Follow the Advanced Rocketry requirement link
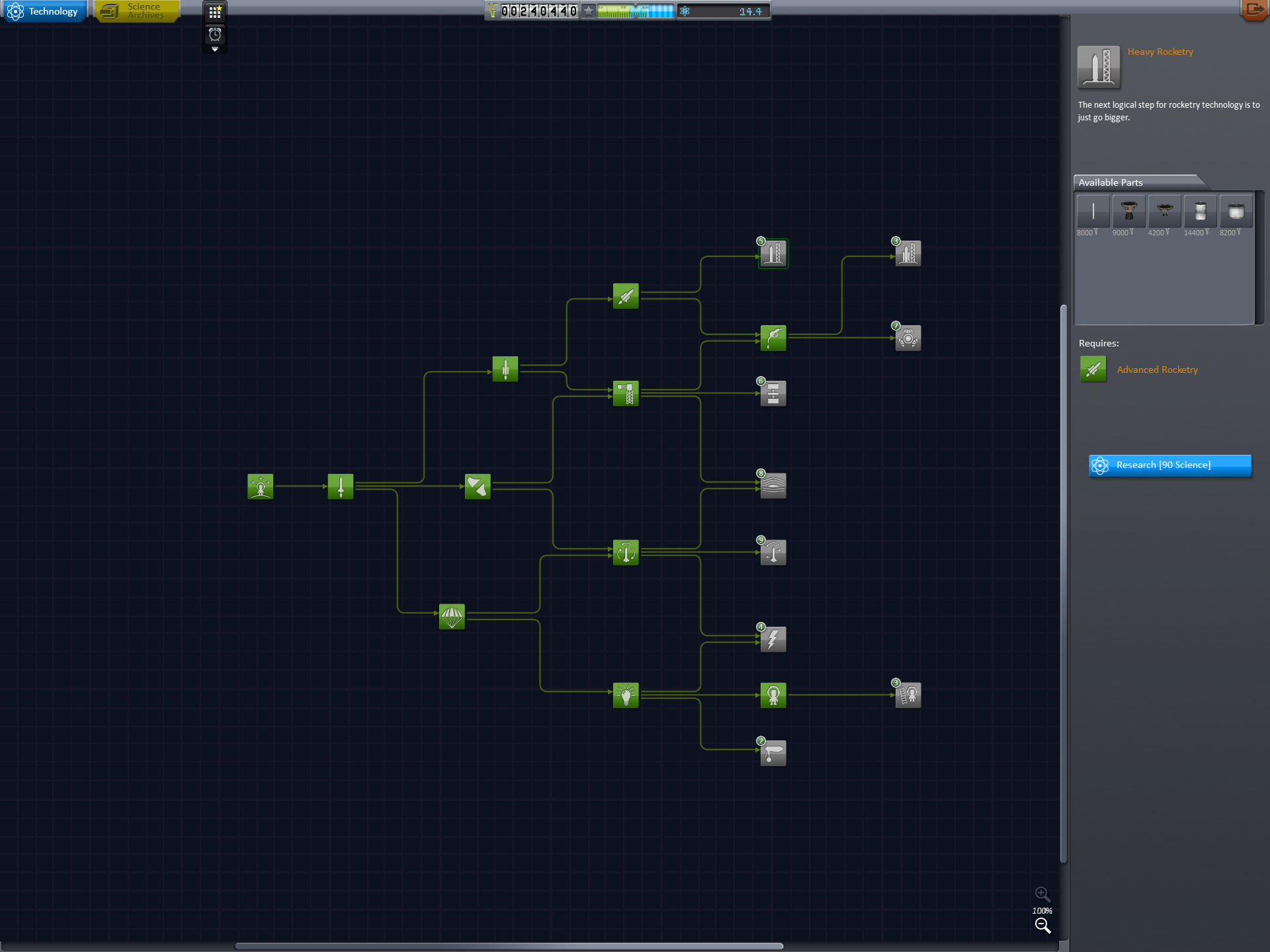 pos(1157,370)
